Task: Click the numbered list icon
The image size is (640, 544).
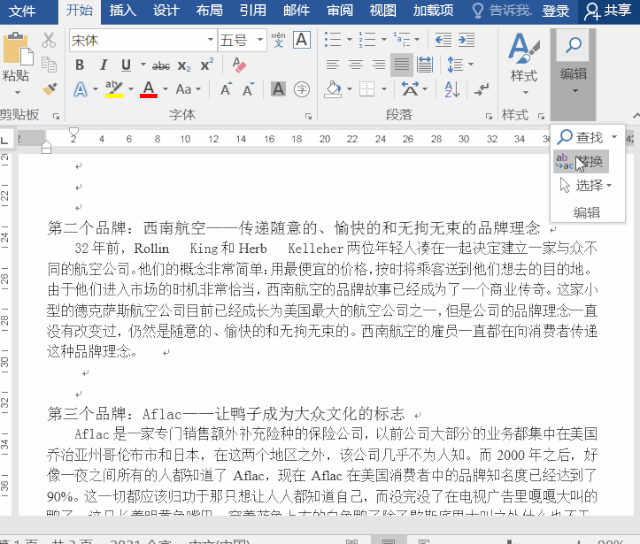Action: click(x=367, y=40)
